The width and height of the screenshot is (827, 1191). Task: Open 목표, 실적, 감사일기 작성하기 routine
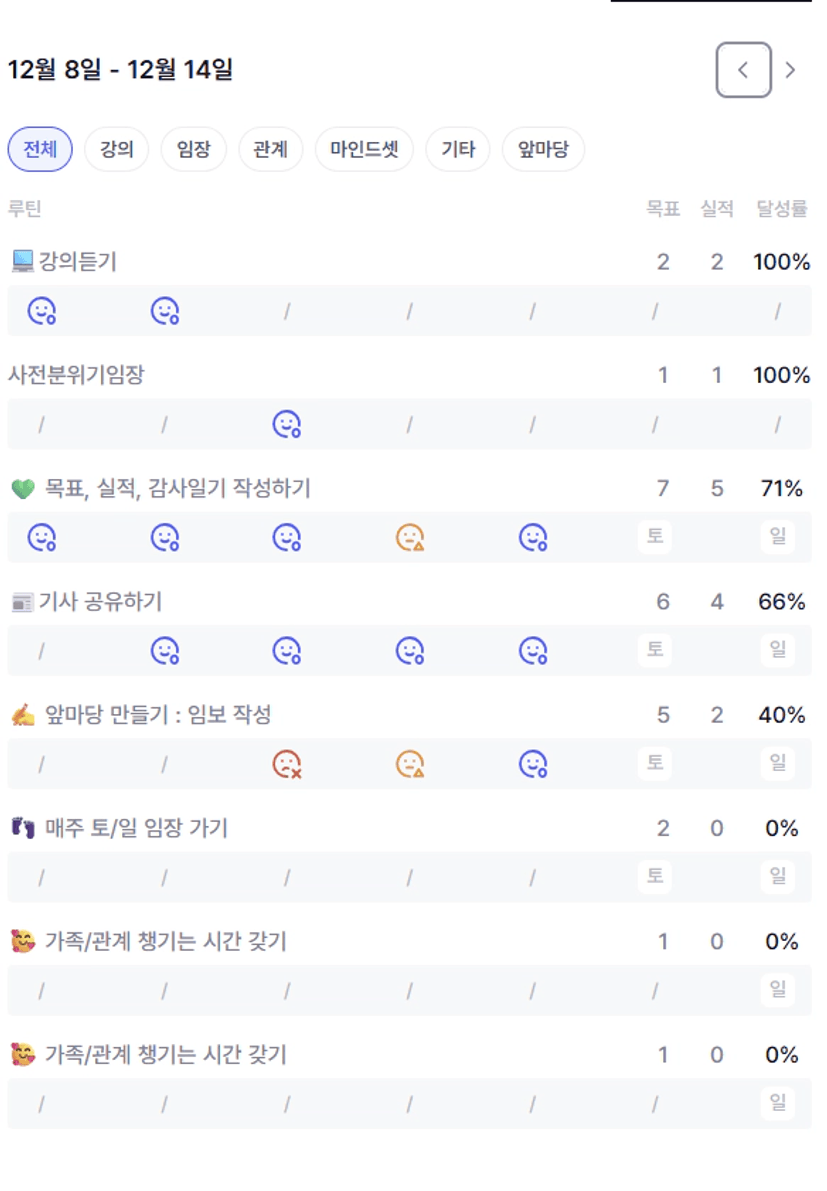177,488
